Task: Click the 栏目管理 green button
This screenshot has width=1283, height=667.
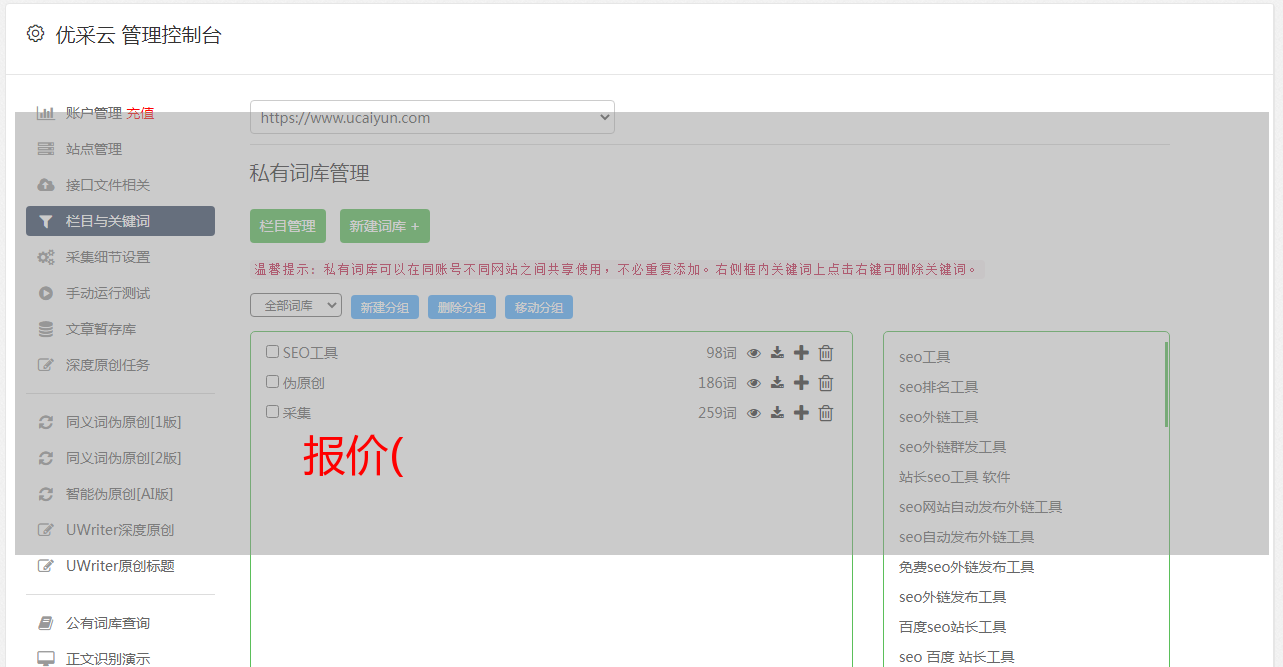Action: (x=288, y=226)
